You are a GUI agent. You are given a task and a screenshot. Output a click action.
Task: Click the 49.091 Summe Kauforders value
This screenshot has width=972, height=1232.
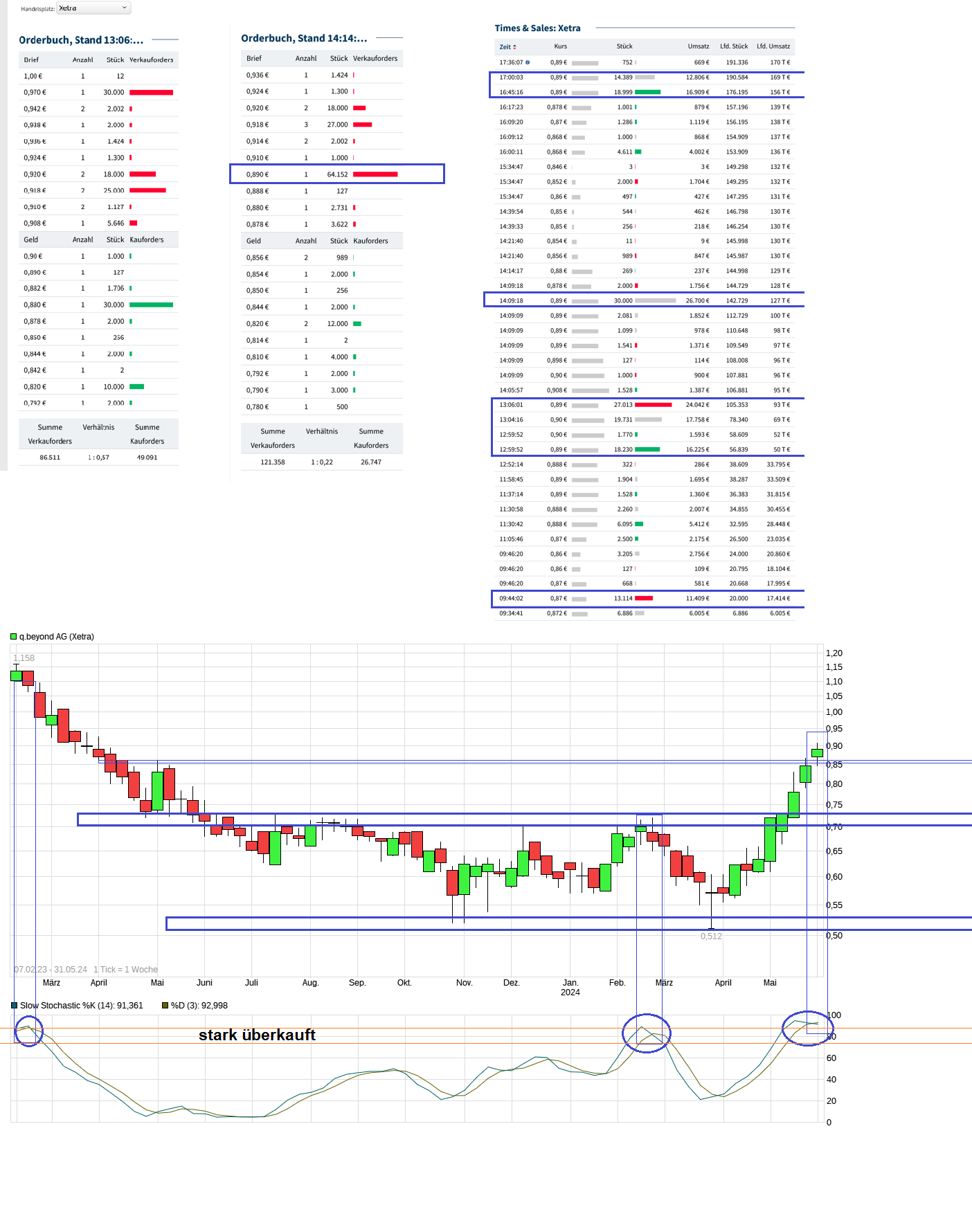click(147, 458)
